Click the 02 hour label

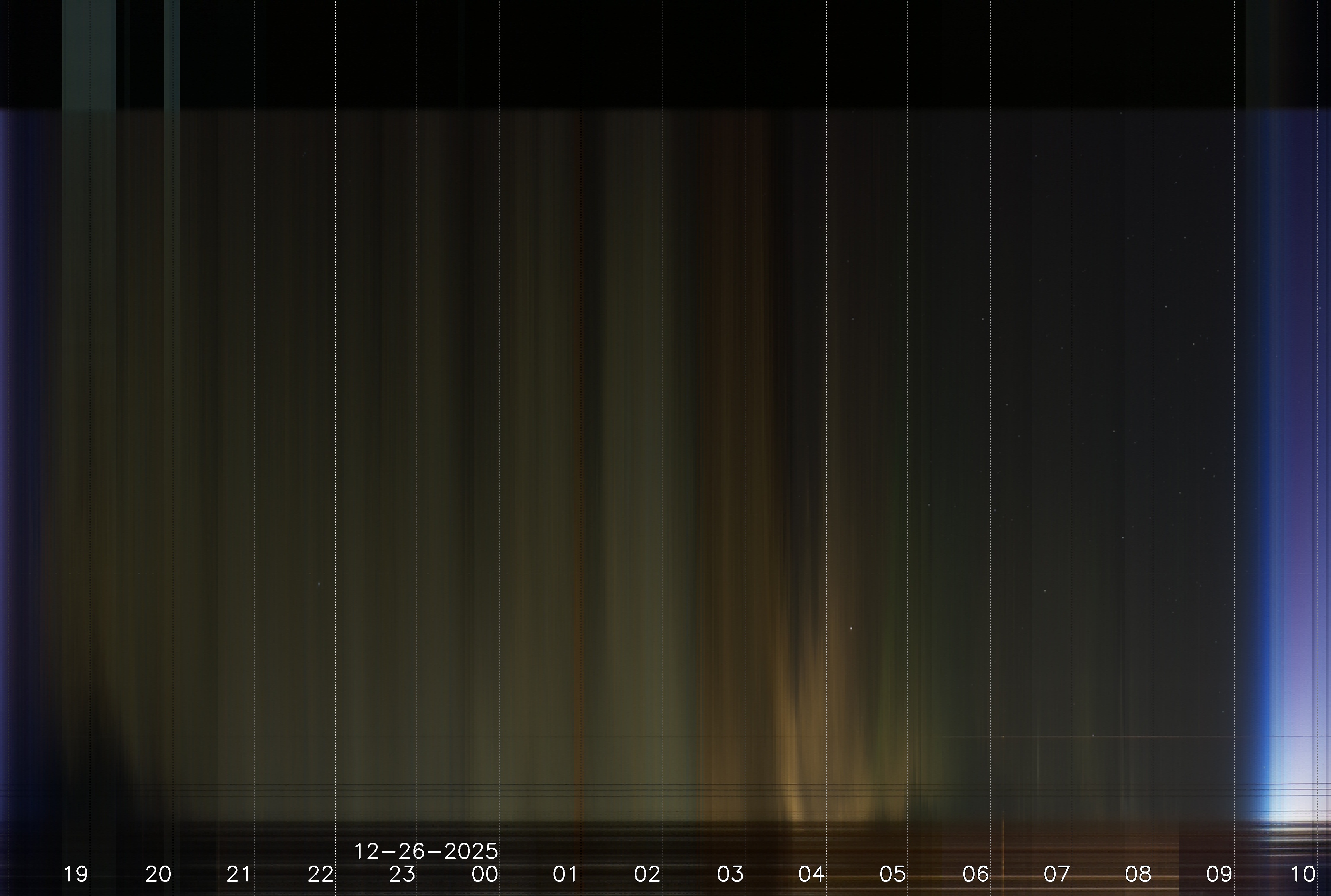(648, 874)
